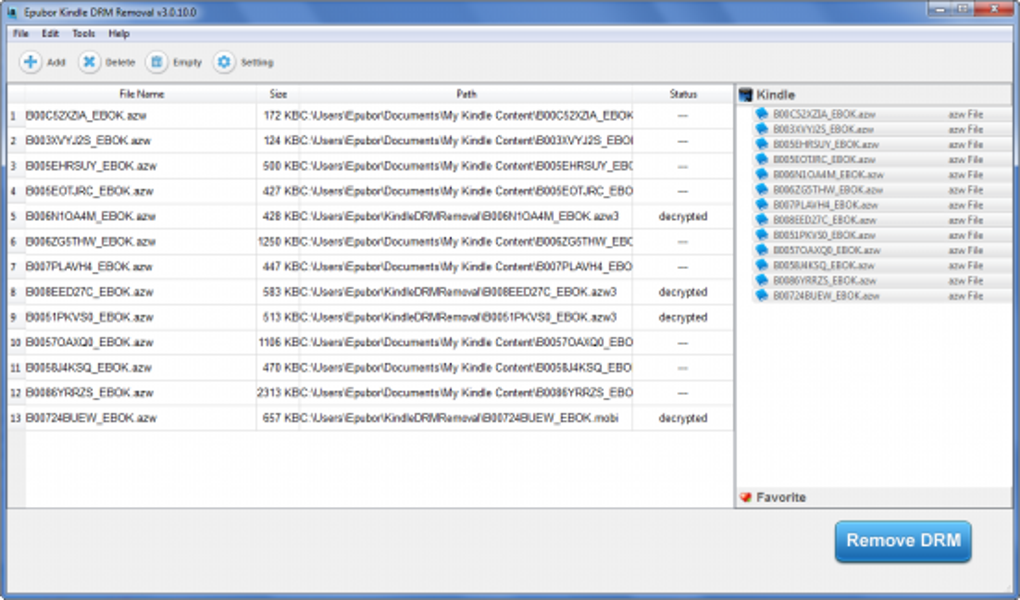Click path ending B006N1OA4M_EBOK.azw3

coord(459,216)
